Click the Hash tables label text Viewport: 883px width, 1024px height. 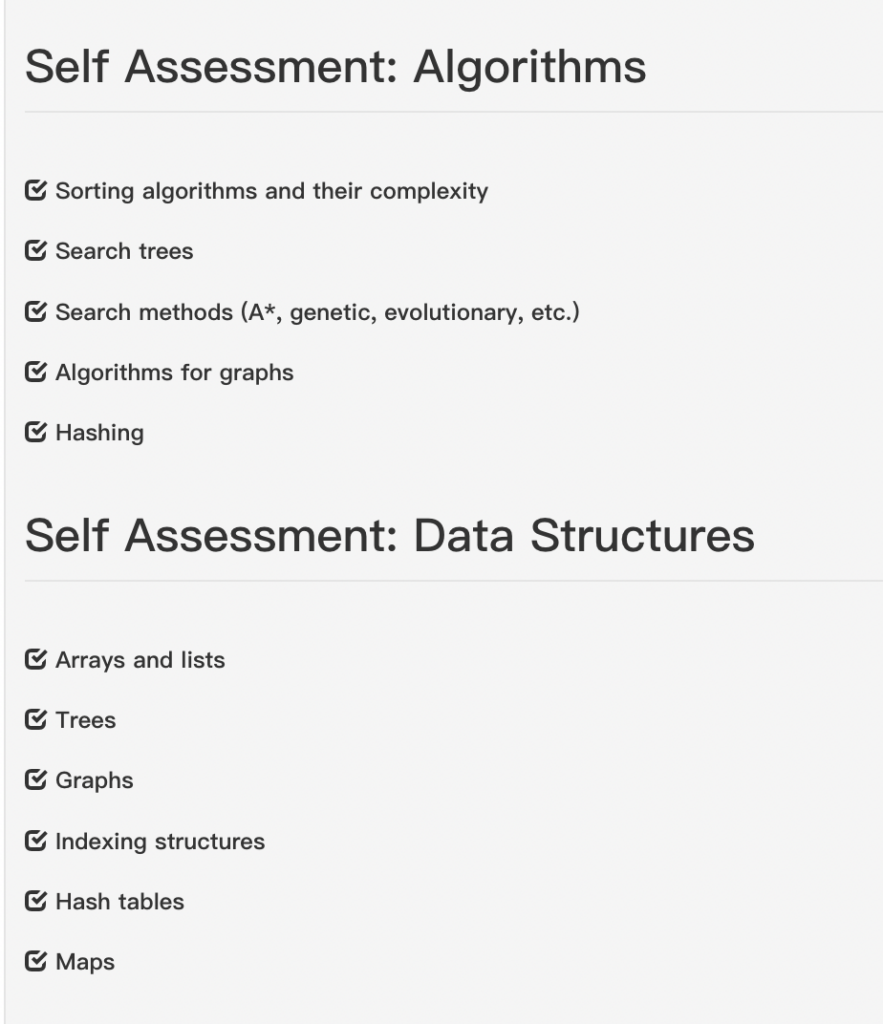(x=120, y=901)
